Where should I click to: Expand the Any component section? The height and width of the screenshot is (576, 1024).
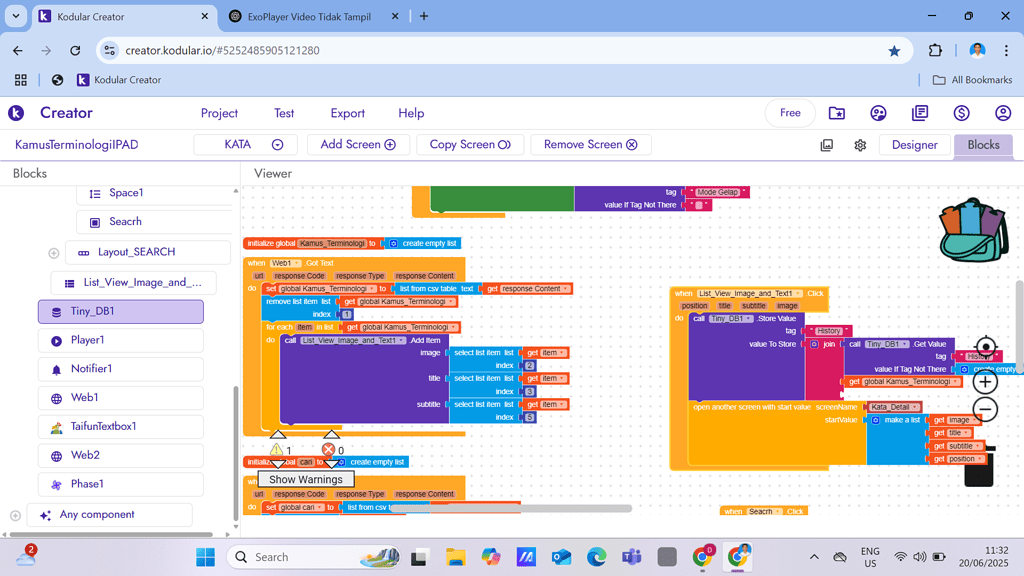[x=15, y=516]
